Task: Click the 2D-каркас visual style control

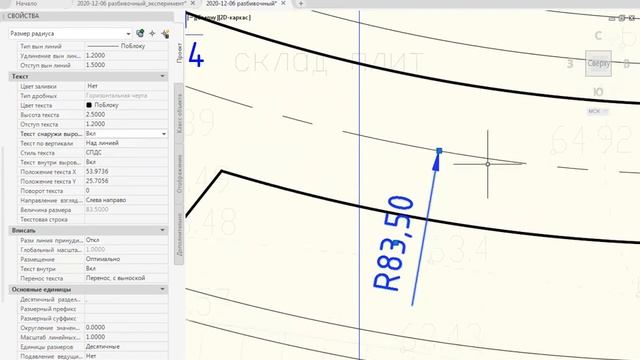Action: tap(236, 18)
